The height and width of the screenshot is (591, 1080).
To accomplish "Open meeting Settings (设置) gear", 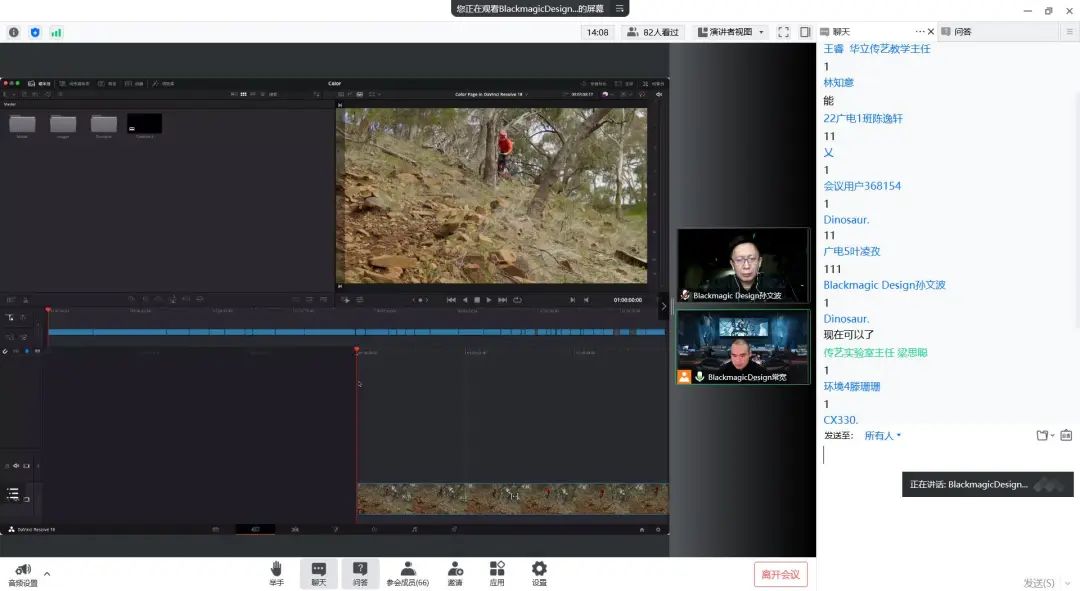I will click(x=539, y=573).
